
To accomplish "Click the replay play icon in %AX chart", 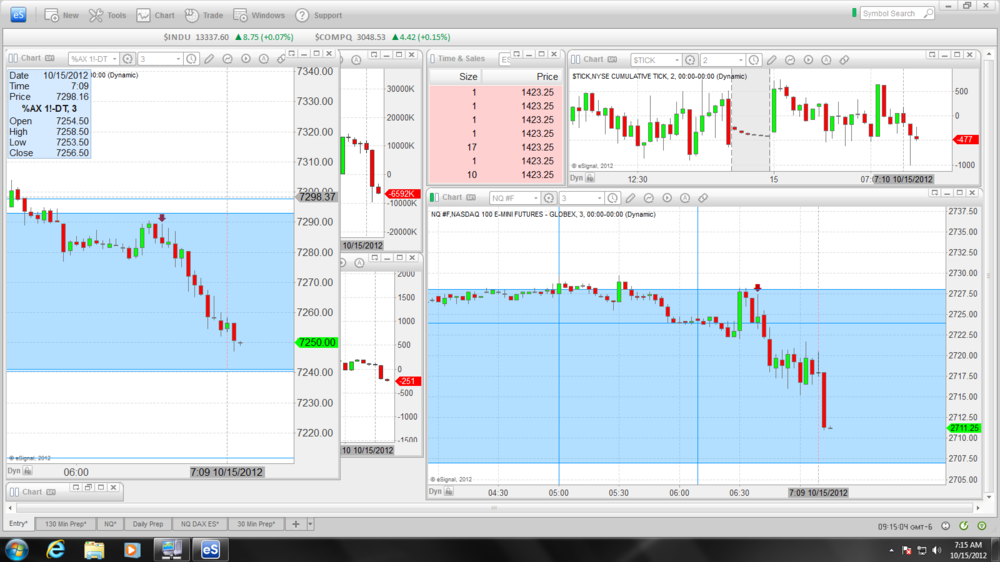I will point(246,59).
